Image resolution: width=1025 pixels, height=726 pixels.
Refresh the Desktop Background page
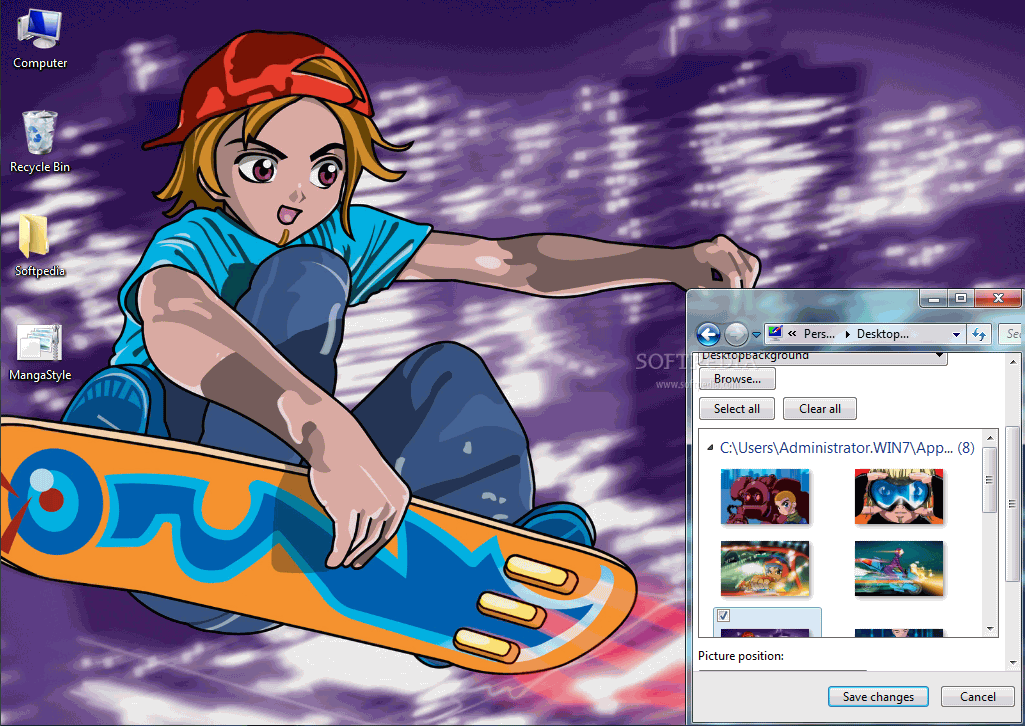(x=979, y=335)
